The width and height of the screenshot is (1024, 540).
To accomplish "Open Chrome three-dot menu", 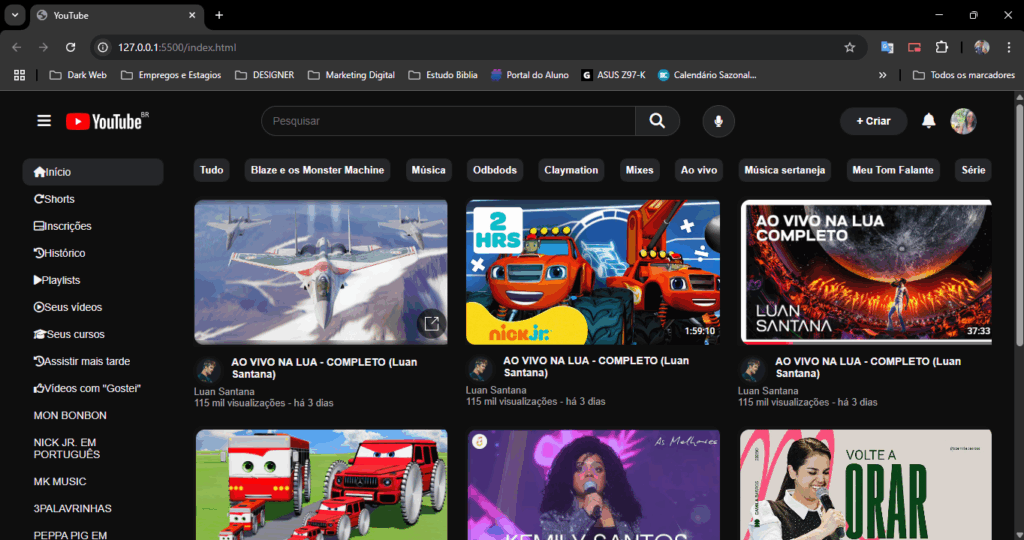I will point(1008,47).
